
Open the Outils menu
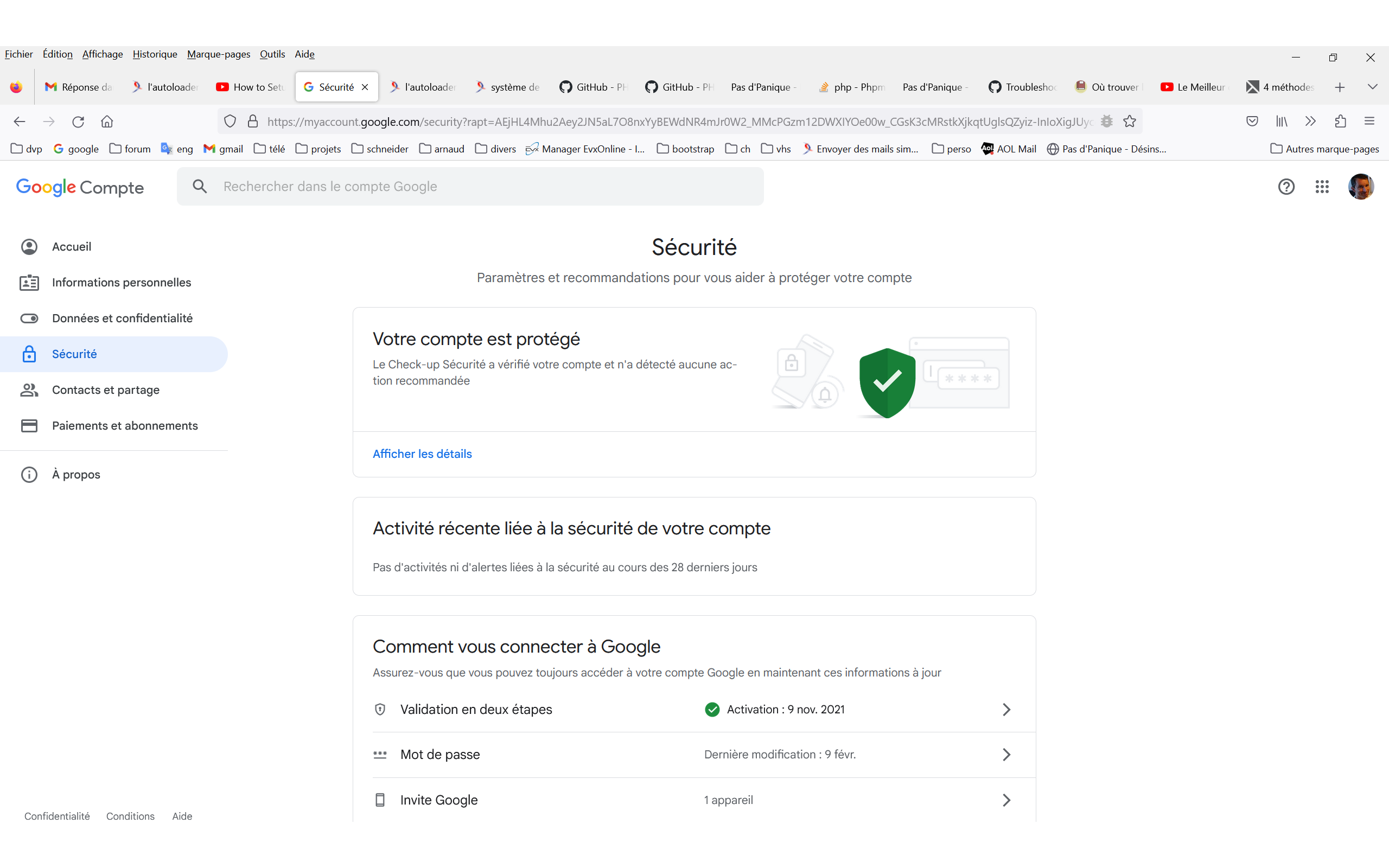pyautogui.click(x=272, y=55)
